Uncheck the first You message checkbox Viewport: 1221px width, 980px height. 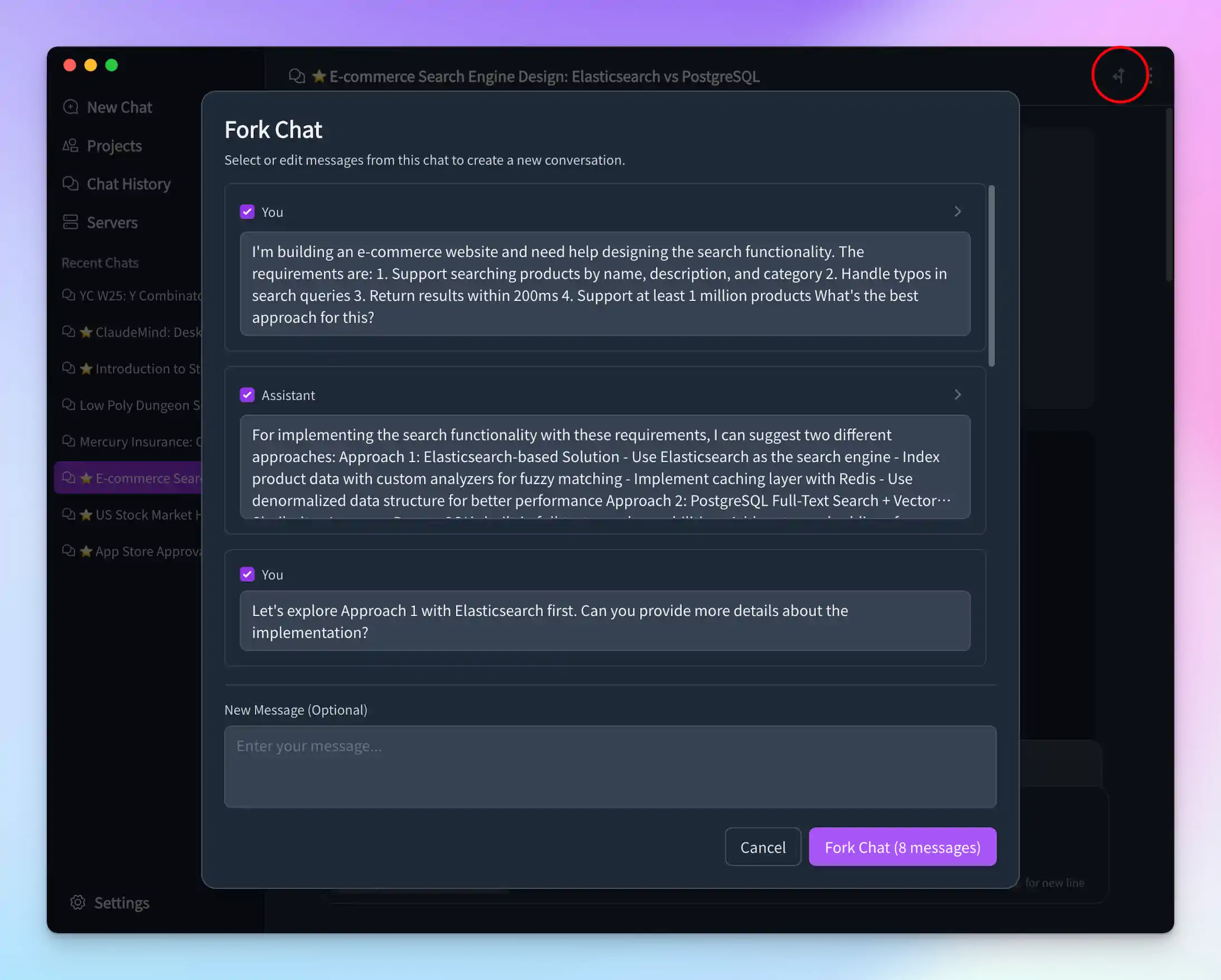(x=247, y=211)
